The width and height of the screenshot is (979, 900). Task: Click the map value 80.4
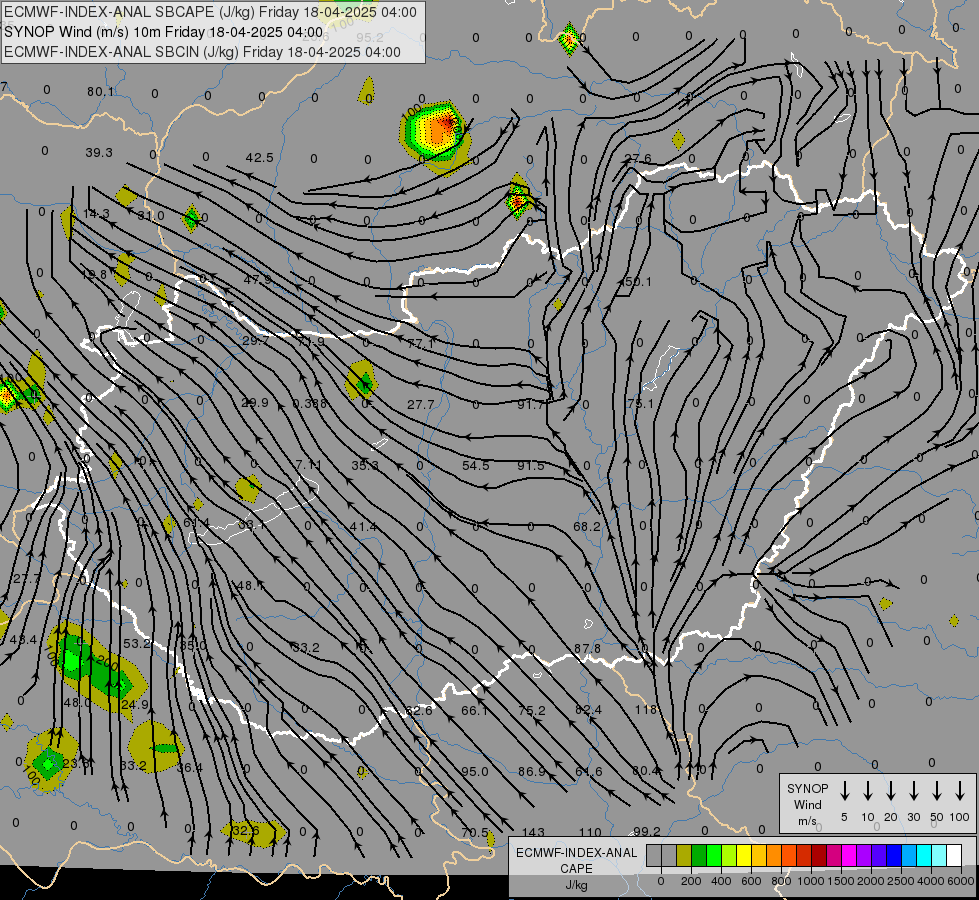coord(646,771)
